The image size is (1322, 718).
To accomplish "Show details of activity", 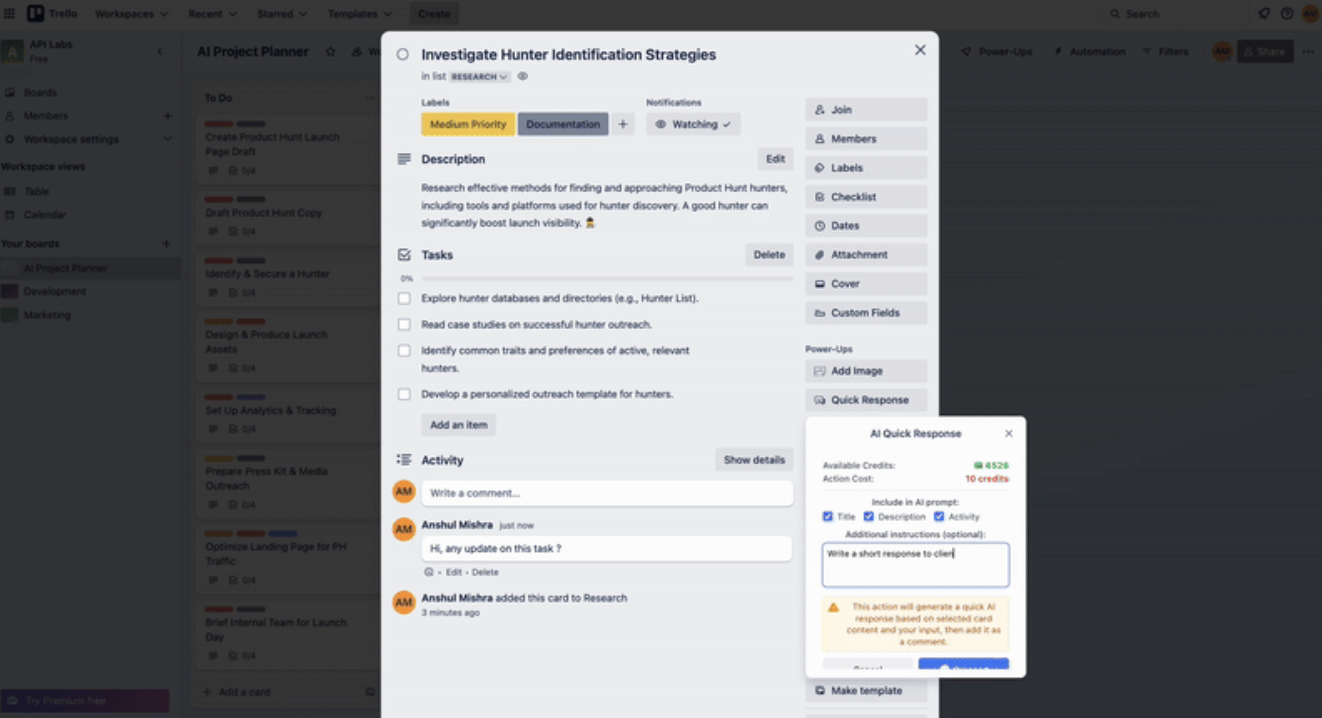I will coord(754,460).
